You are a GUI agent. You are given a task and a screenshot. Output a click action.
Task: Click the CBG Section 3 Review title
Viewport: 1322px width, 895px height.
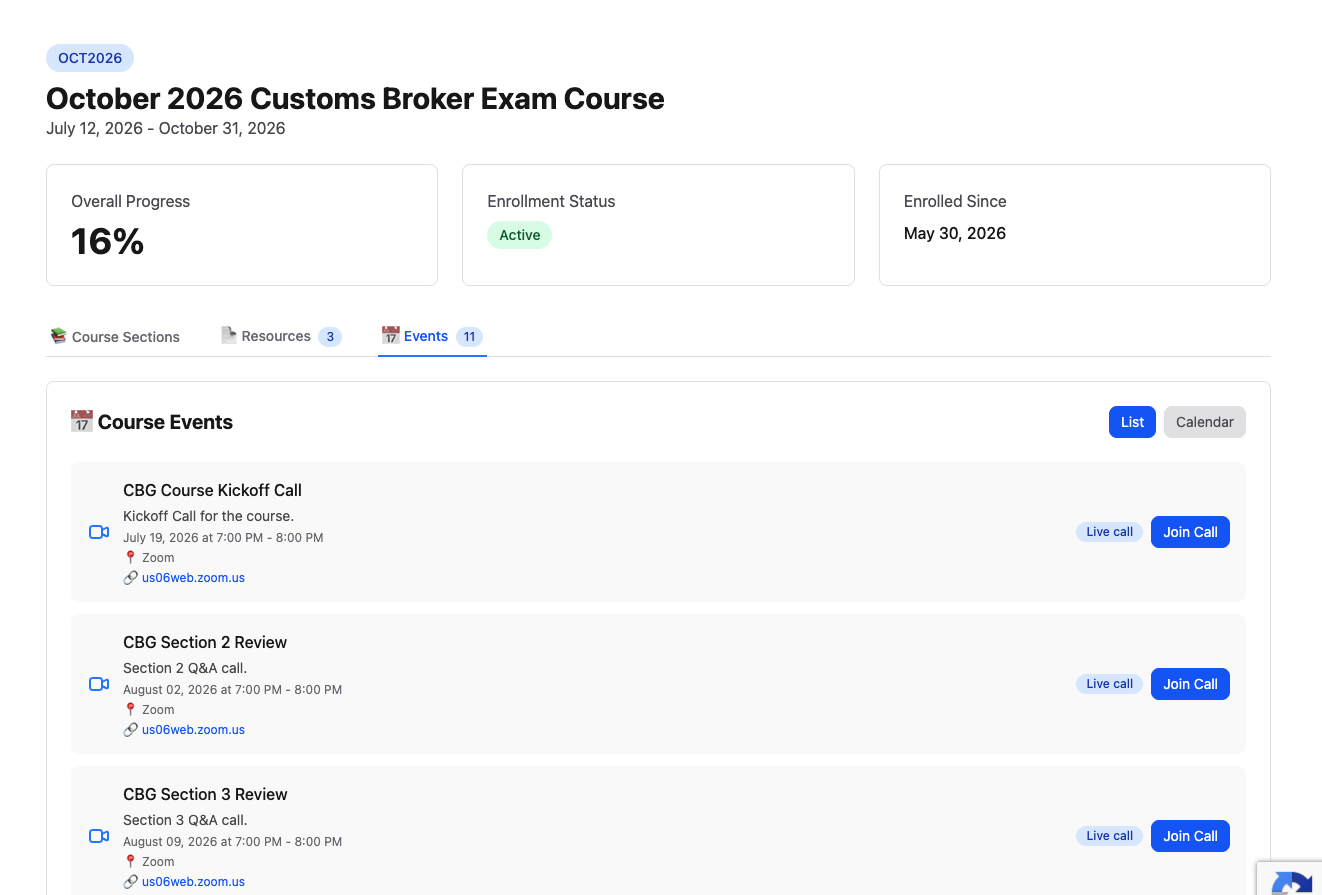tap(205, 794)
